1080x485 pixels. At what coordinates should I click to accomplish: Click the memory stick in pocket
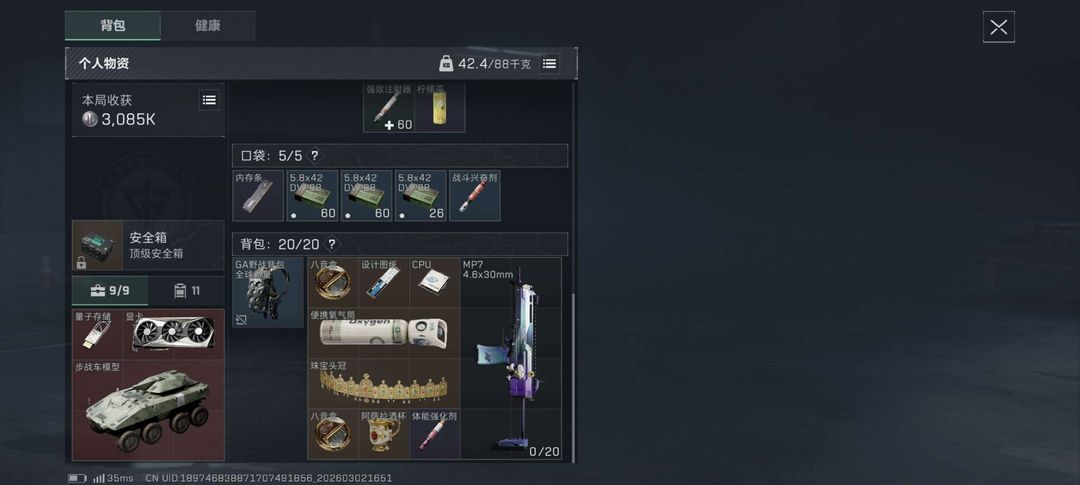click(x=258, y=196)
